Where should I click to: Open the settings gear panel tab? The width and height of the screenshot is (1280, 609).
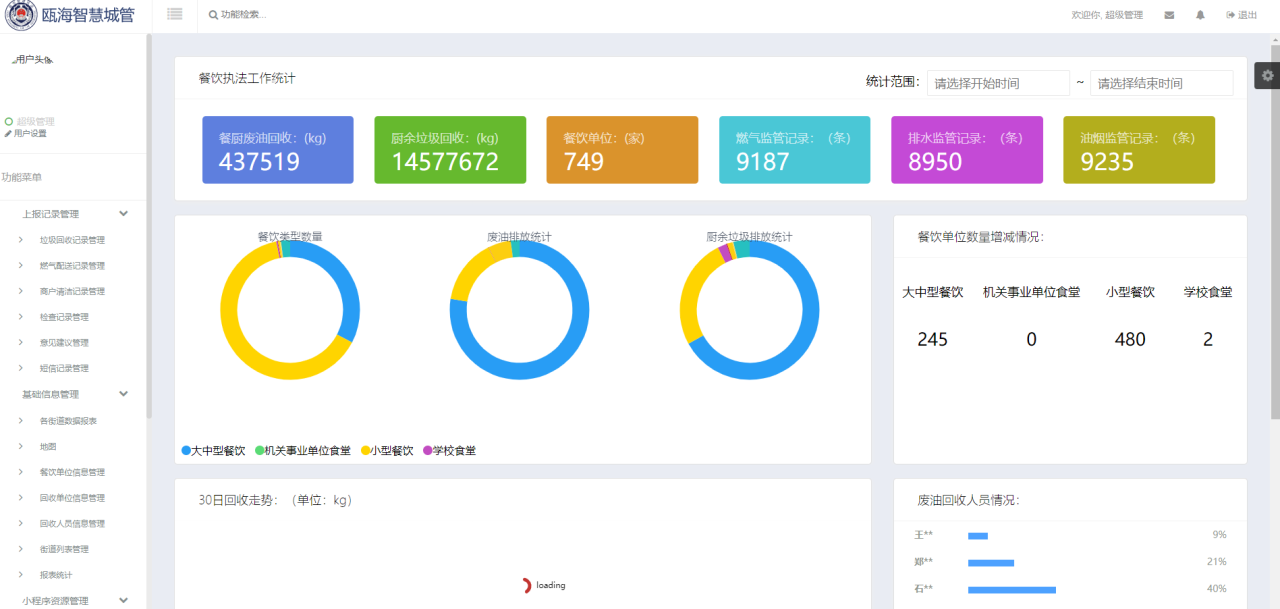pyautogui.click(x=1268, y=76)
